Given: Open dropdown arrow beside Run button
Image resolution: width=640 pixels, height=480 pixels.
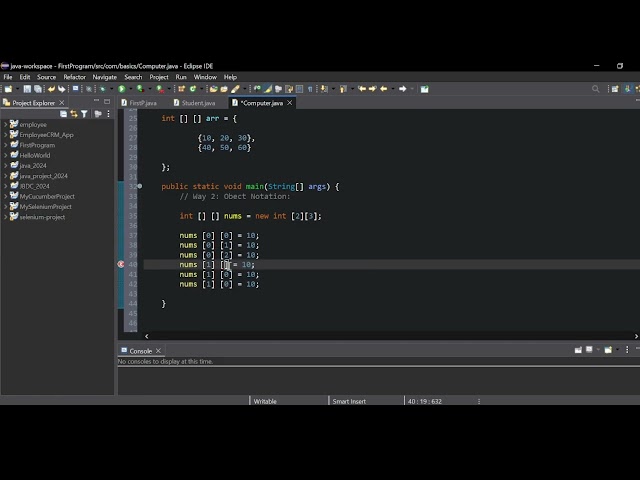Looking at the screenshot, I should pos(131,89).
